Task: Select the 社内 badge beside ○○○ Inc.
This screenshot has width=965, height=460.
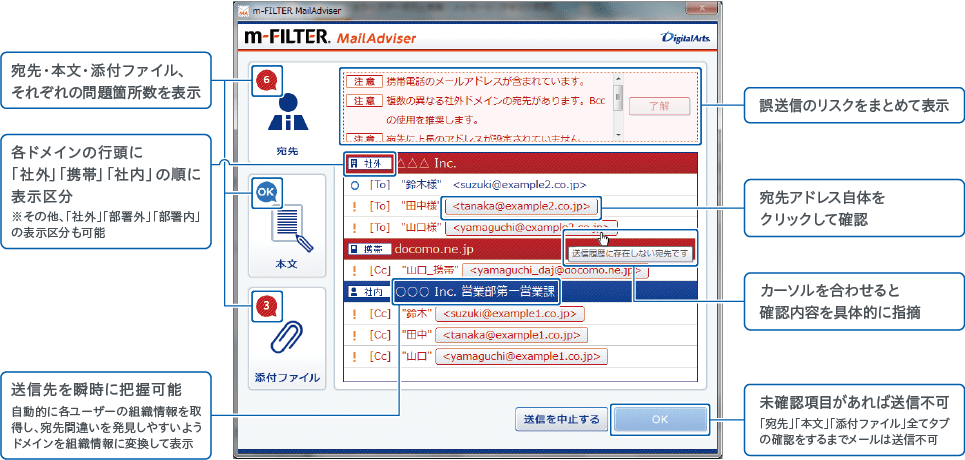Action: (369, 292)
